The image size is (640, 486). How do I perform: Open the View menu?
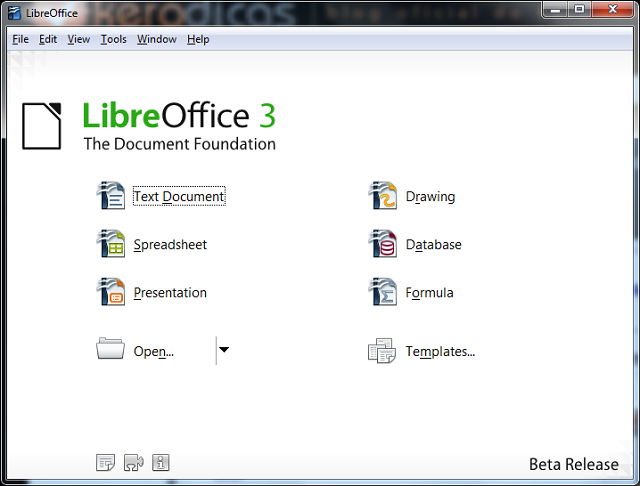point(78,39)
